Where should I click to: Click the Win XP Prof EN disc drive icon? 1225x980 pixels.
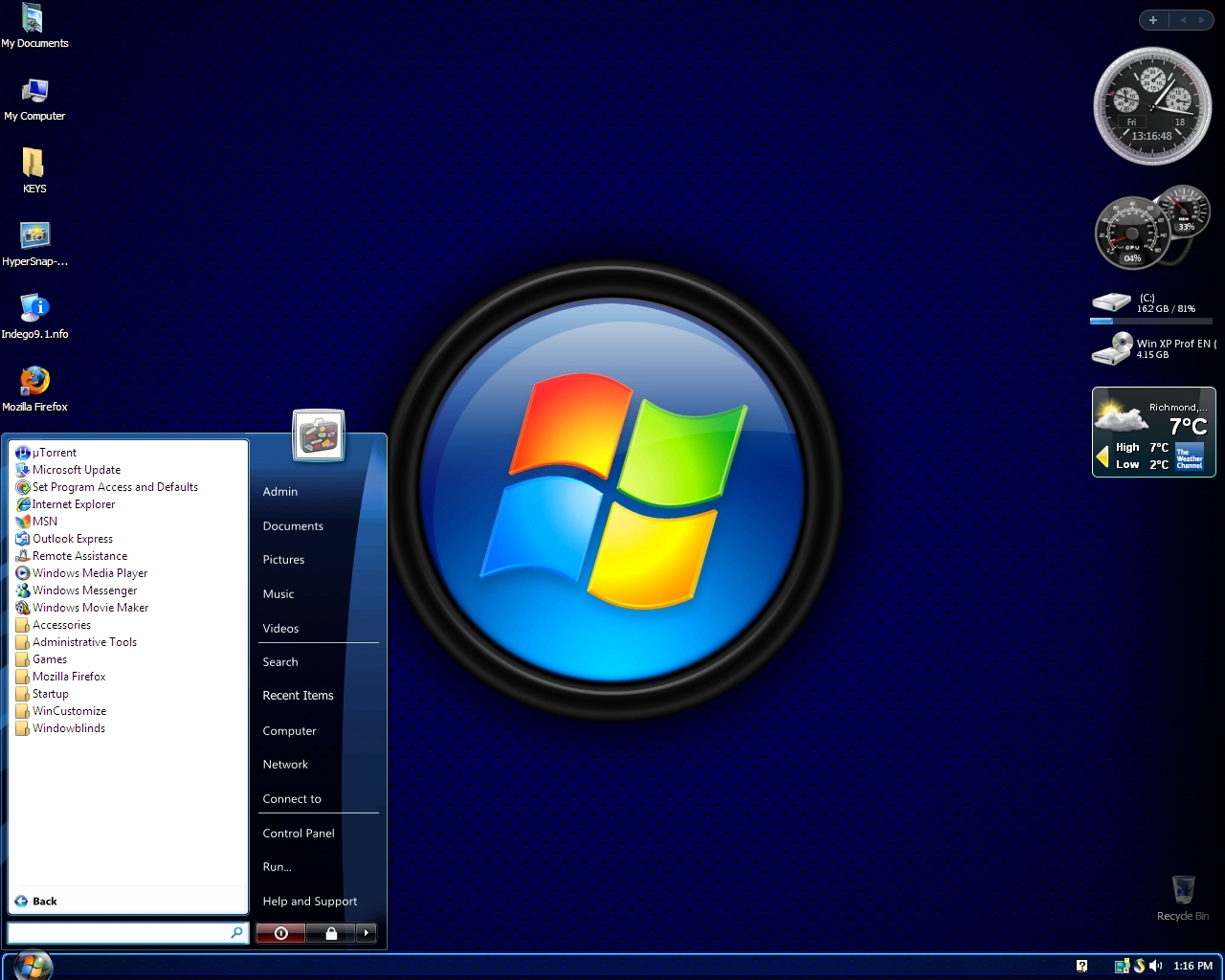(x=1111, y=348)
